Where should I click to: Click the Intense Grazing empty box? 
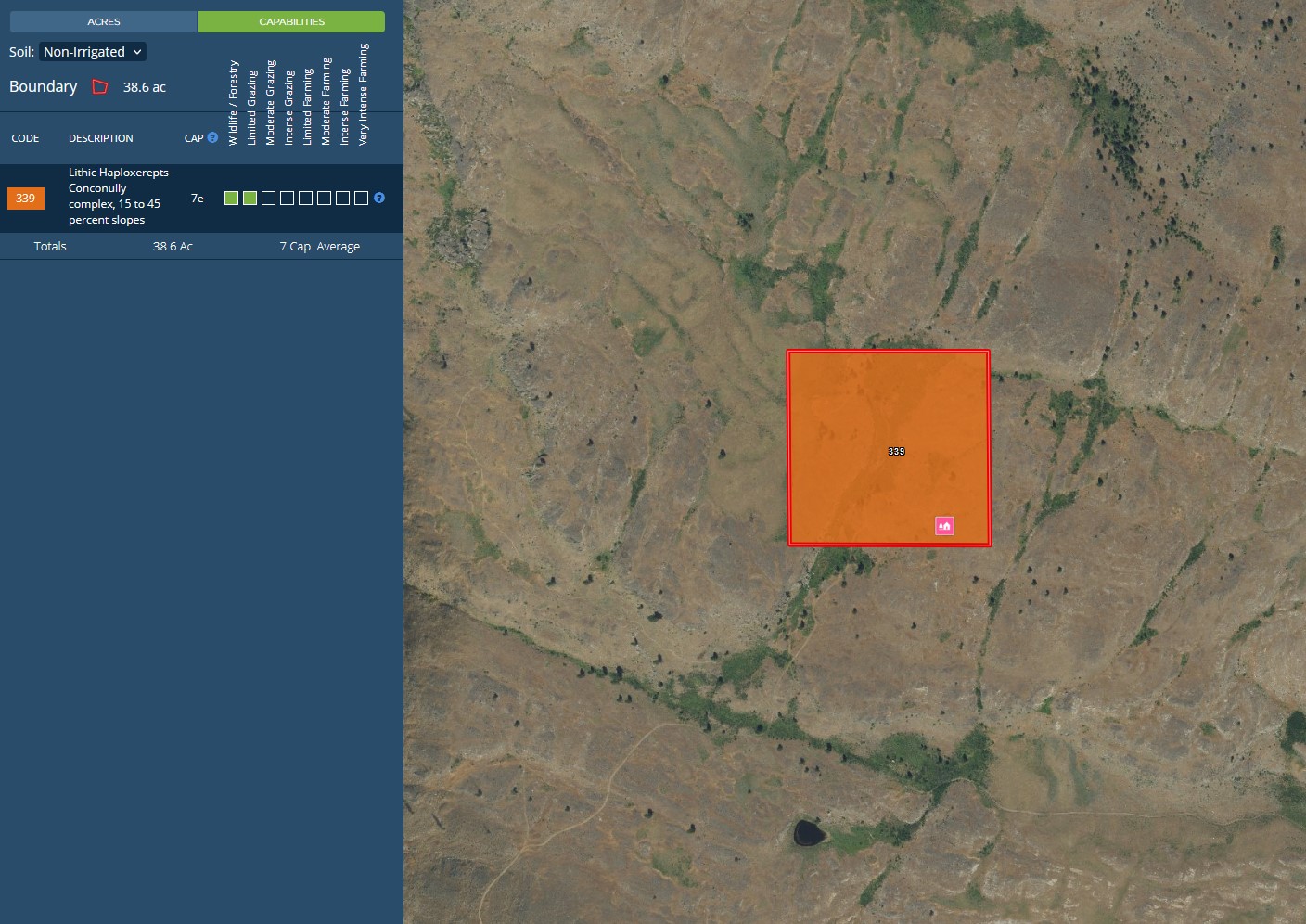point(288,198)
